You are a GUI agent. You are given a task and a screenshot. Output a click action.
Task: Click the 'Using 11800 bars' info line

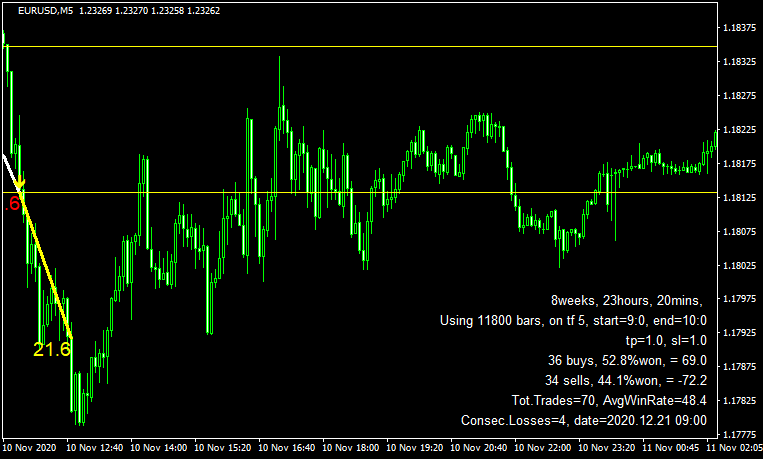click(x=573, y=321)
